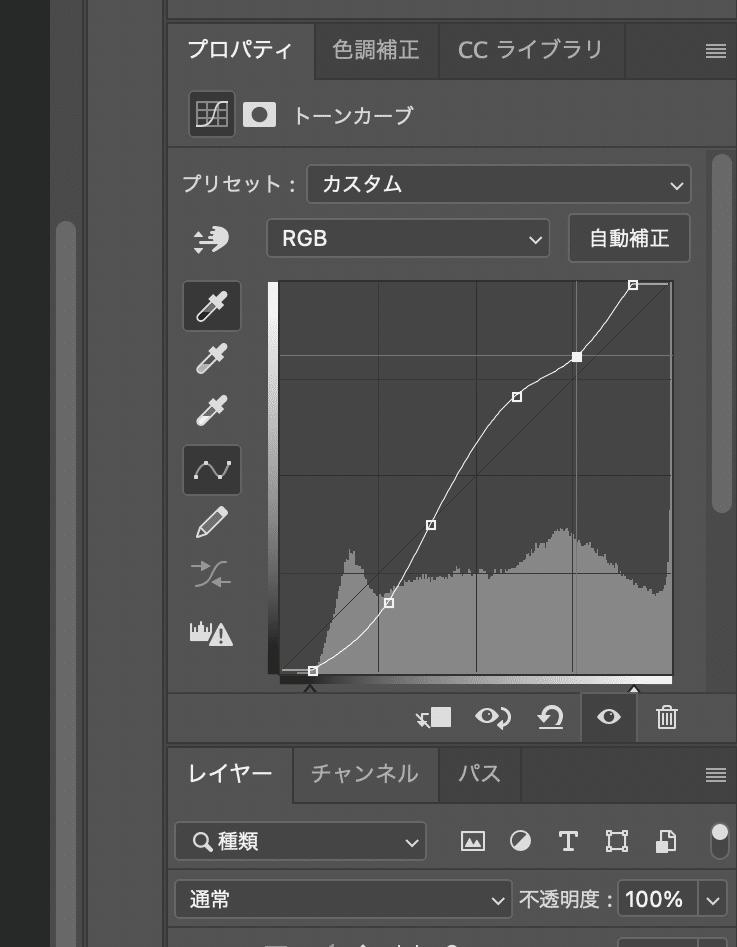
Task: Switch to the パス tab
Action: [x=480, y=774]
